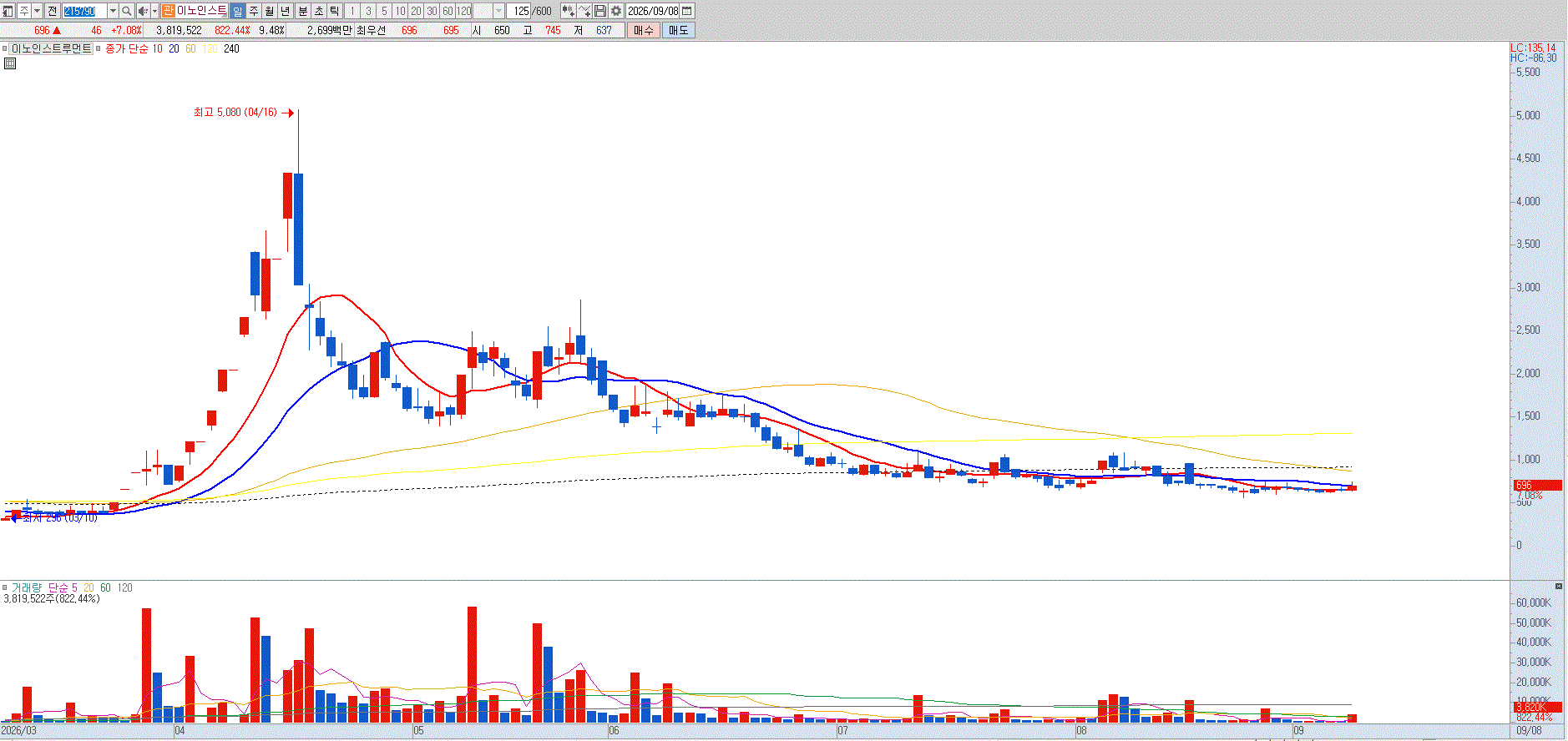Screen dimensions: 1568x741
Task: Click the small square marker before 종가 단순
Action: (99, 48)
